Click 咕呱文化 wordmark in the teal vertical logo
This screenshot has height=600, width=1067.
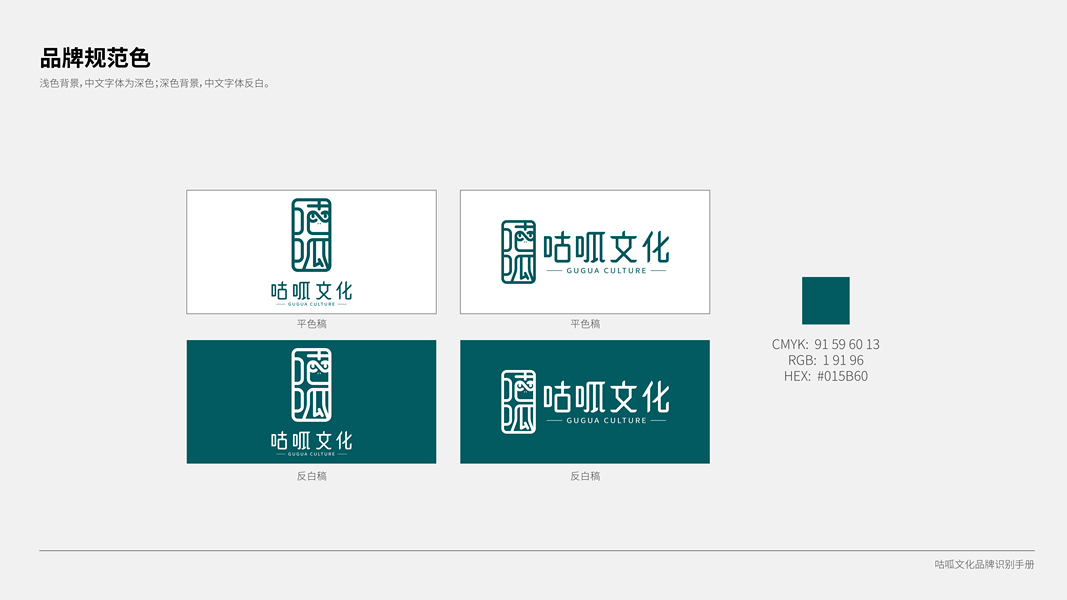pos(312,441)
